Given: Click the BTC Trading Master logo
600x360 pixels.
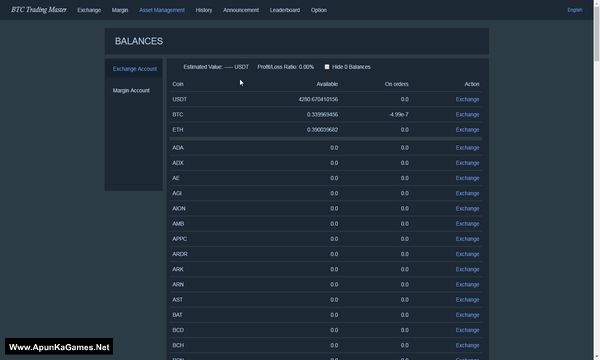Looking at the screenshot, I should [x=39, y=10].
